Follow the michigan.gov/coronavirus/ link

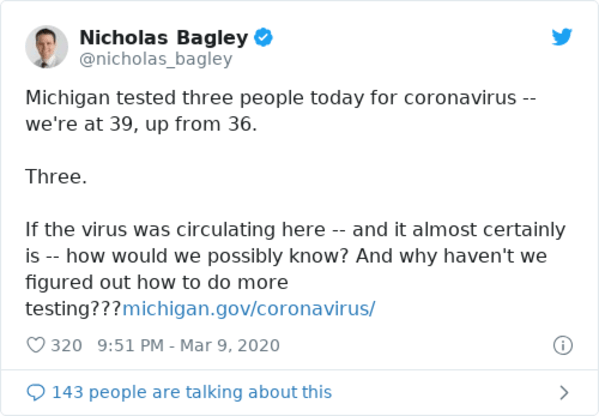point(249,308)
